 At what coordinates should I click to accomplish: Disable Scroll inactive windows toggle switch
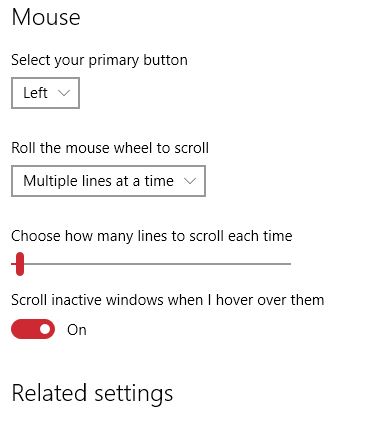pos(33,329)
